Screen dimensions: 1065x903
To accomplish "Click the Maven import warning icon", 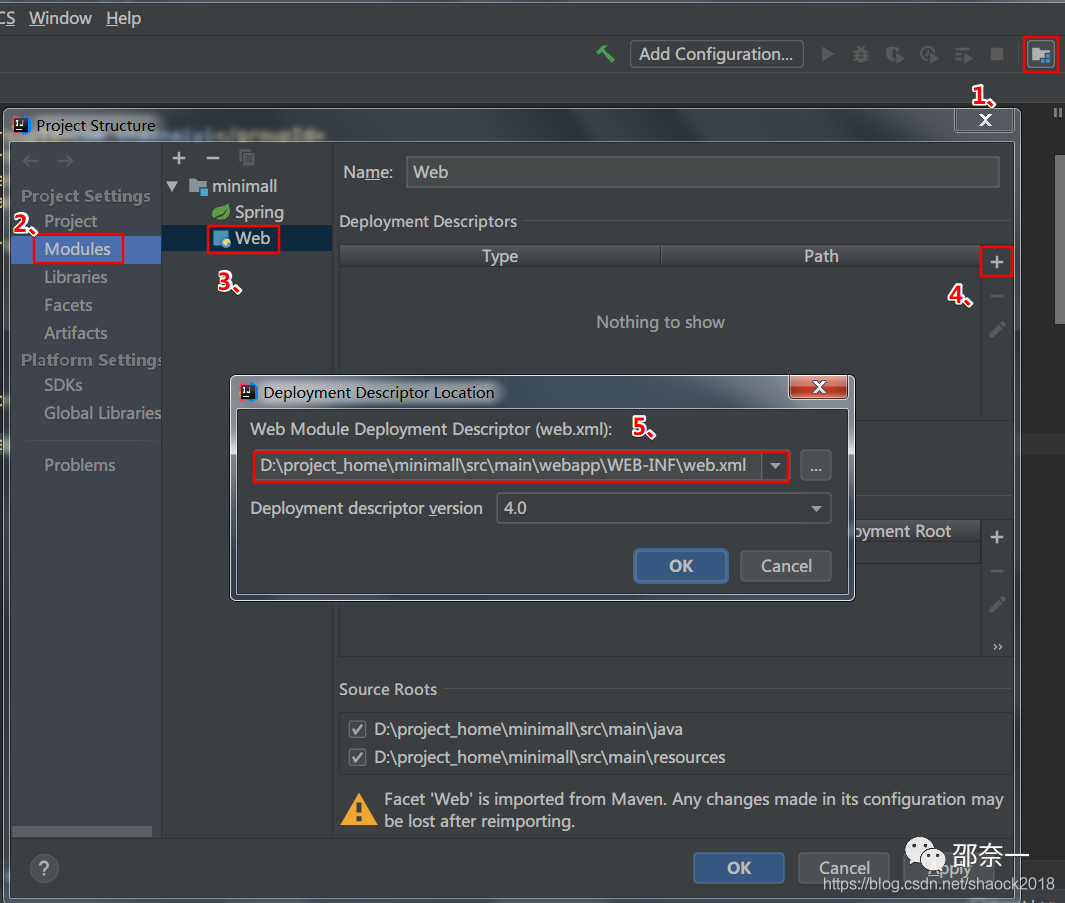I will (359, 809).
